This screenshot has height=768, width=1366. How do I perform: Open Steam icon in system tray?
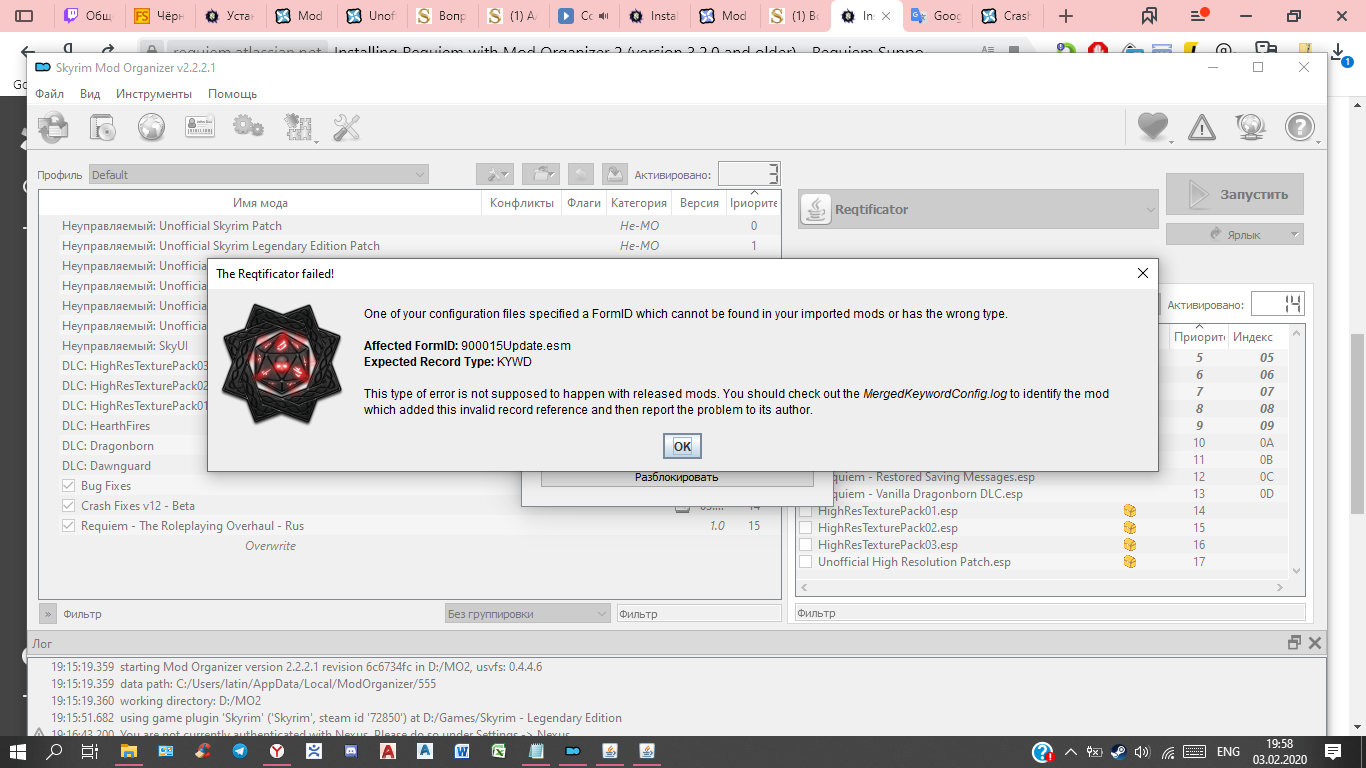pyautogui.click(x=1117, y=752)
